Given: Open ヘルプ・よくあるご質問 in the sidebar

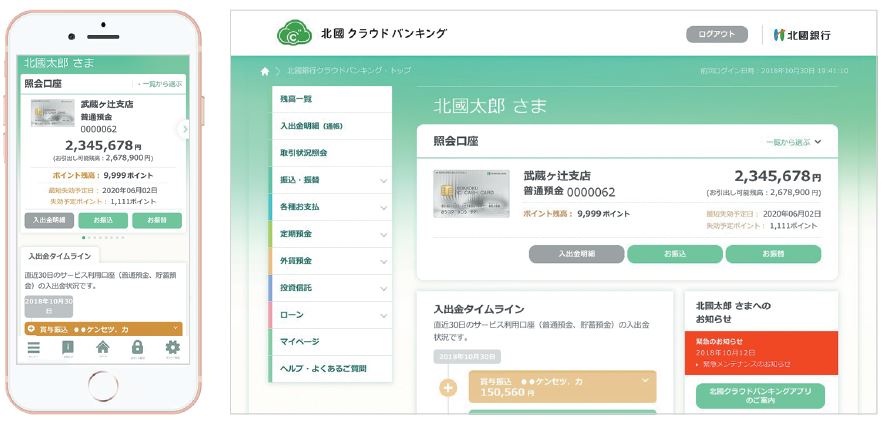Looking at the screenshot, I should pos(331,369).
